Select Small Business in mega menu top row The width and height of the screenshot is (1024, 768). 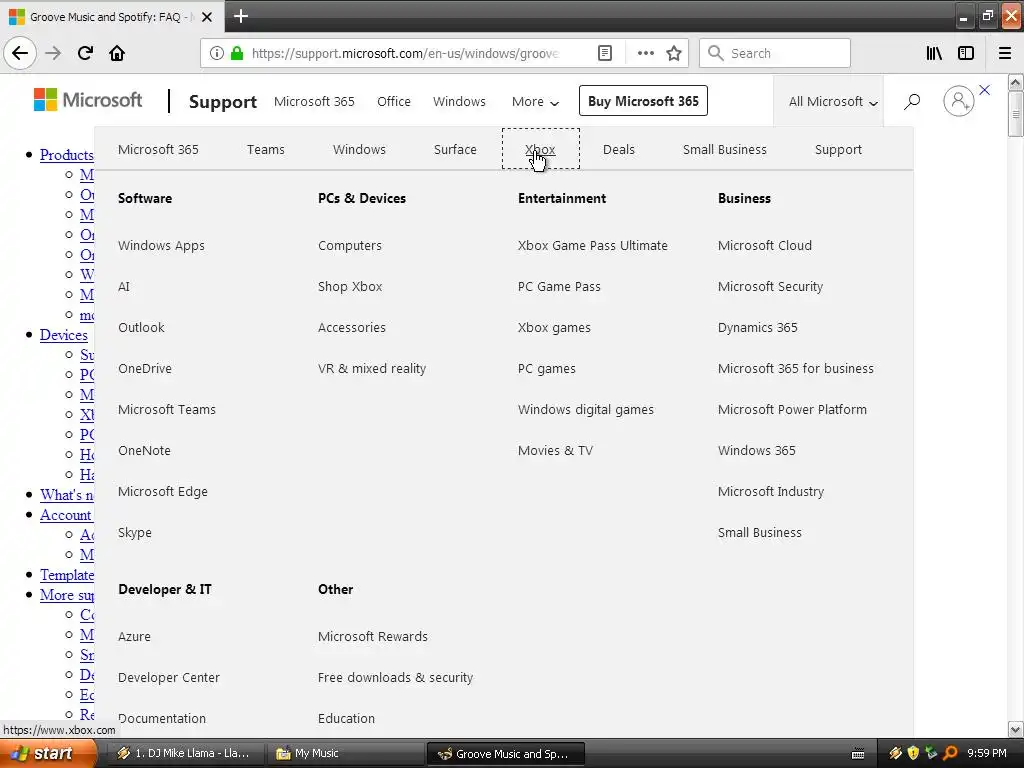tap(725, 149)
